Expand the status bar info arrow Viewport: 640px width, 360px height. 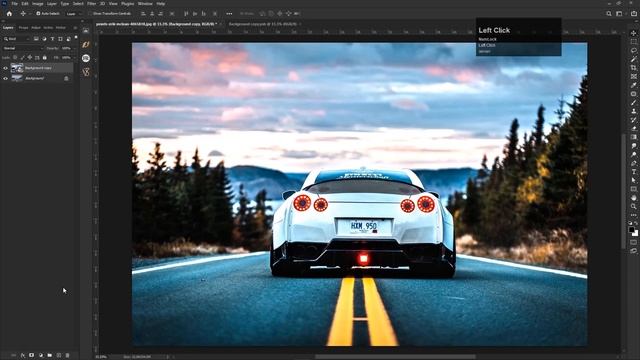click(168, 357)
